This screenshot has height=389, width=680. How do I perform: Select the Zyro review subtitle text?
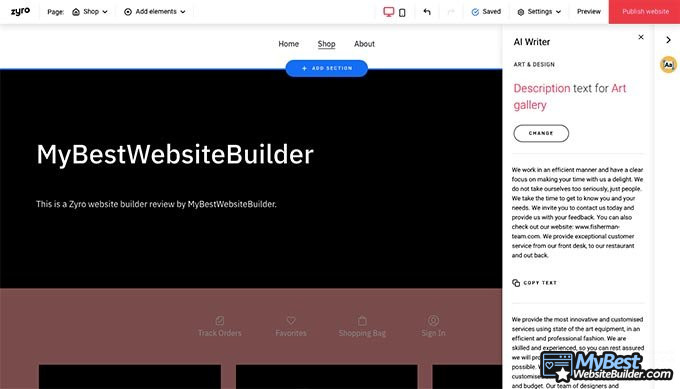tap(156, 204)
